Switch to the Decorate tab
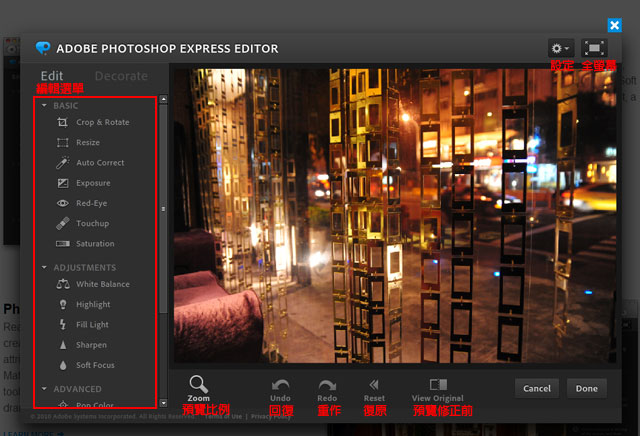 (121, 76)
